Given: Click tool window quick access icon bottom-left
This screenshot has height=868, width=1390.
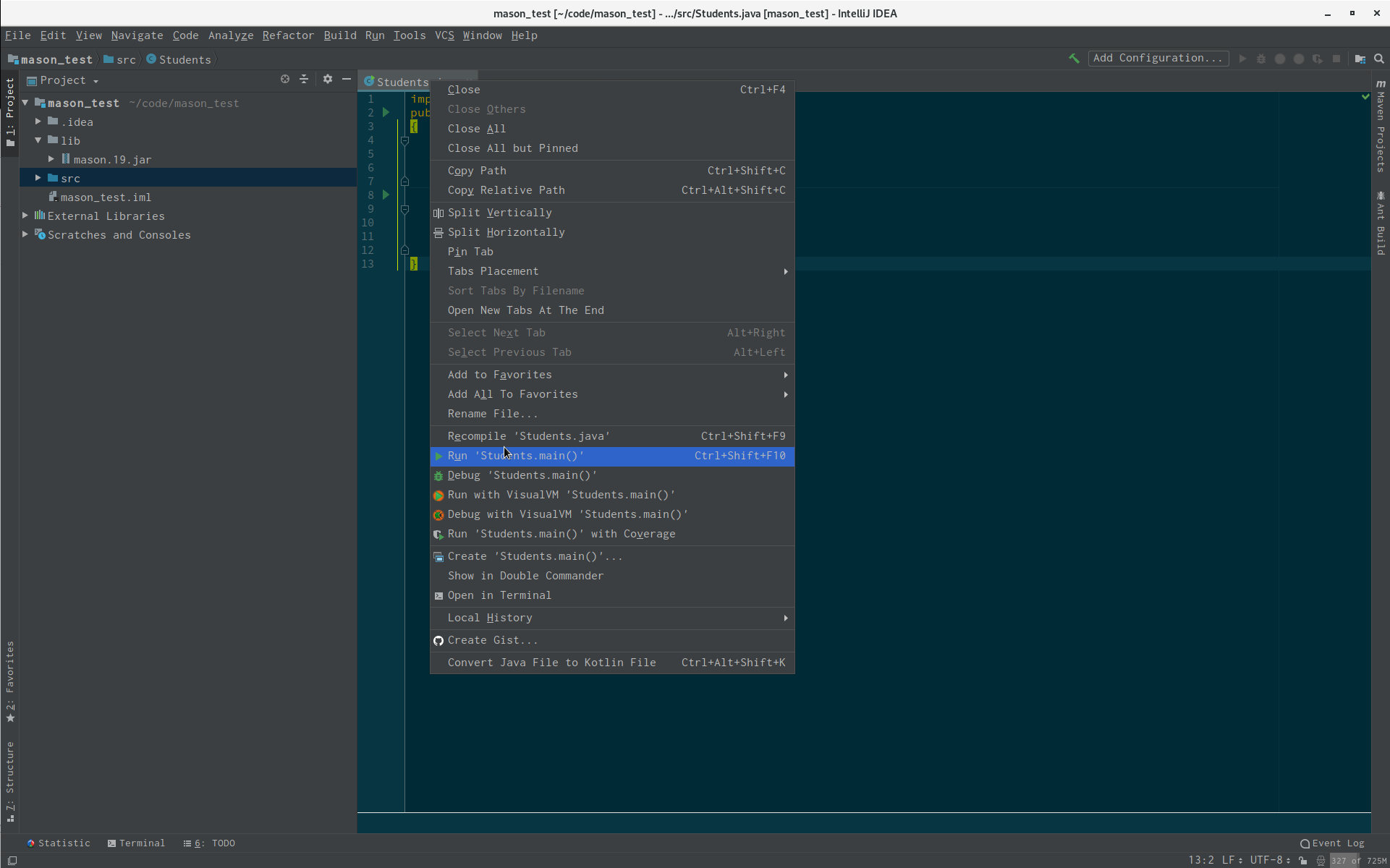Looking at the screenshot, I should tap(12, 861).
